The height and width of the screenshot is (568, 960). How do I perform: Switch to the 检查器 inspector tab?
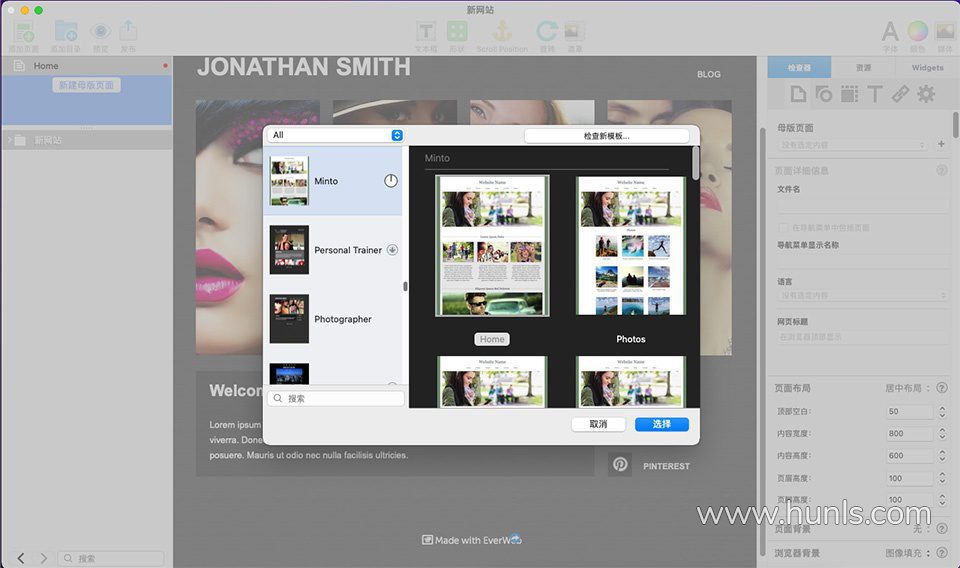(799, 67)
